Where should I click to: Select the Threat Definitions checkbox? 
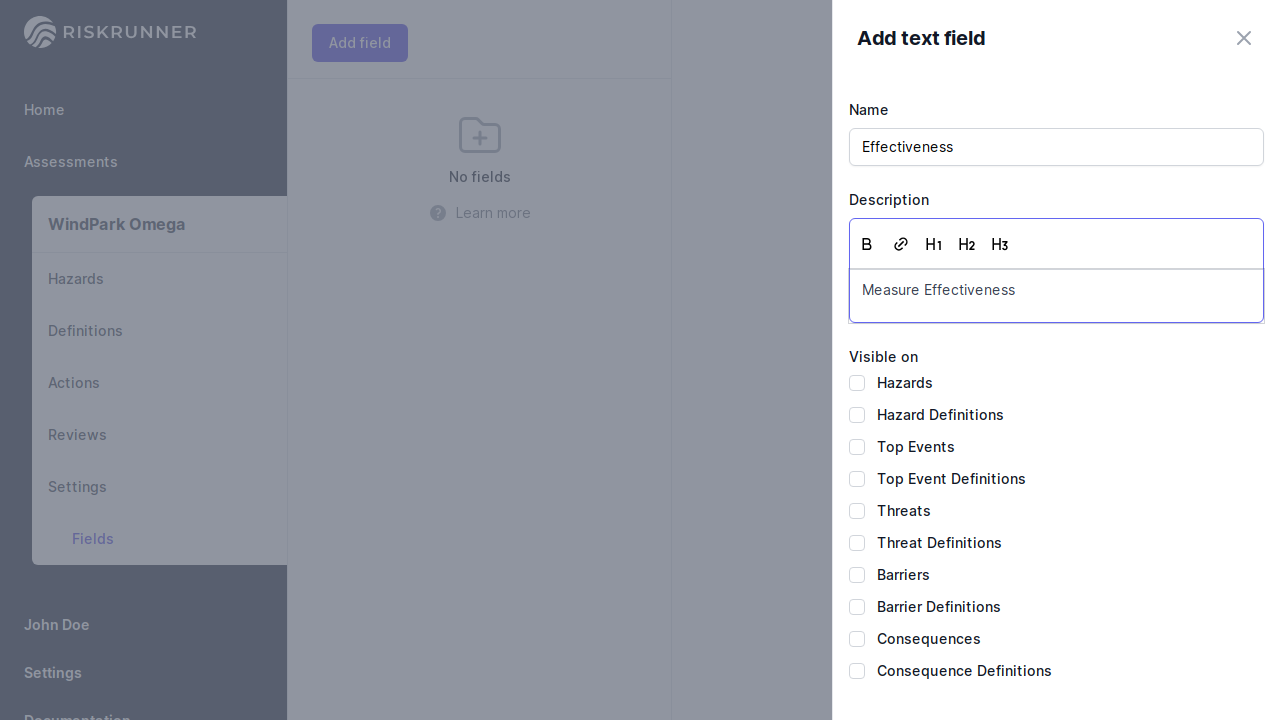(857, 543)
